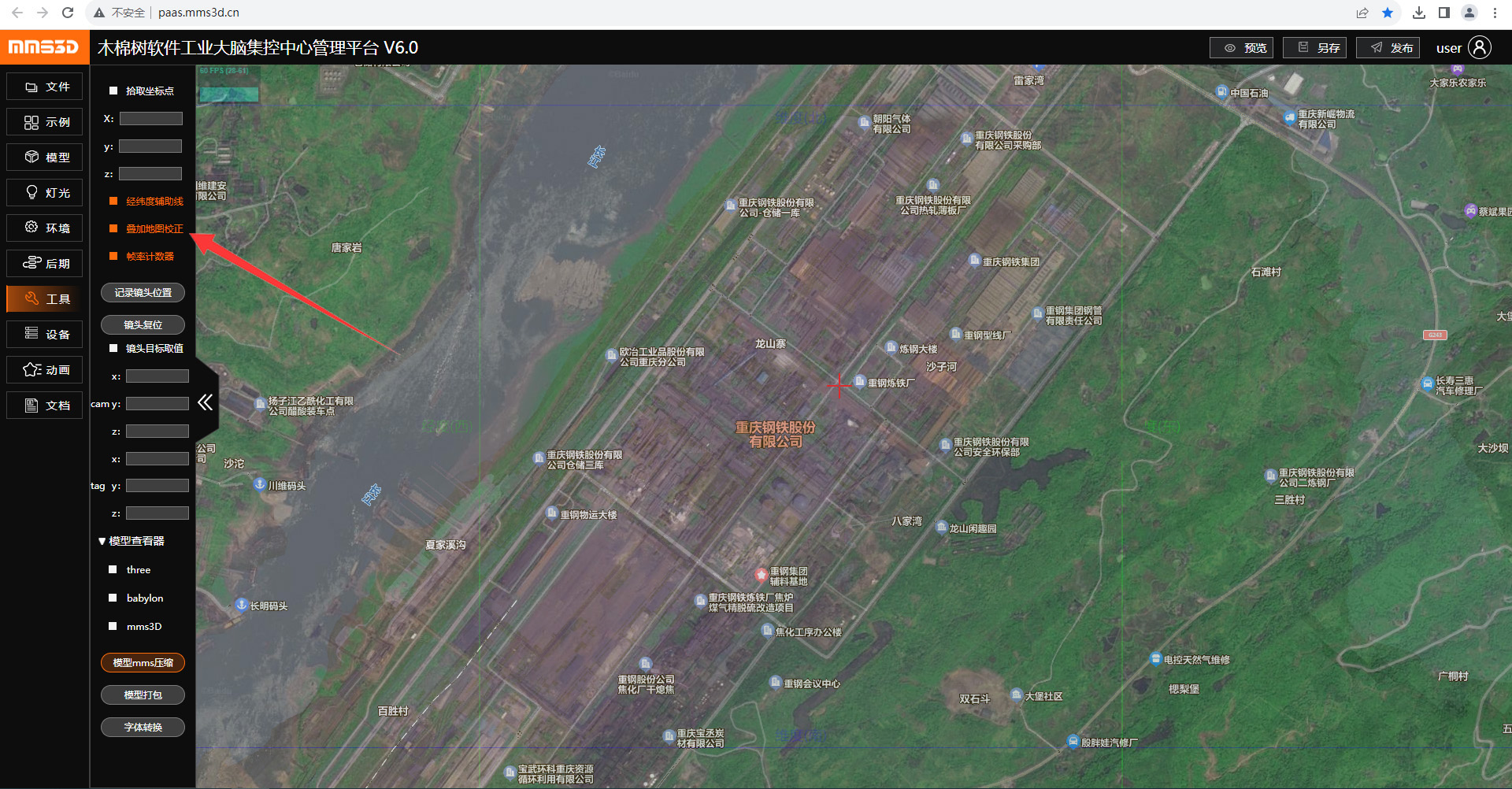
Task: Click the 预览 preview button
Action: pyautogui.click(x=1241, y=48)
